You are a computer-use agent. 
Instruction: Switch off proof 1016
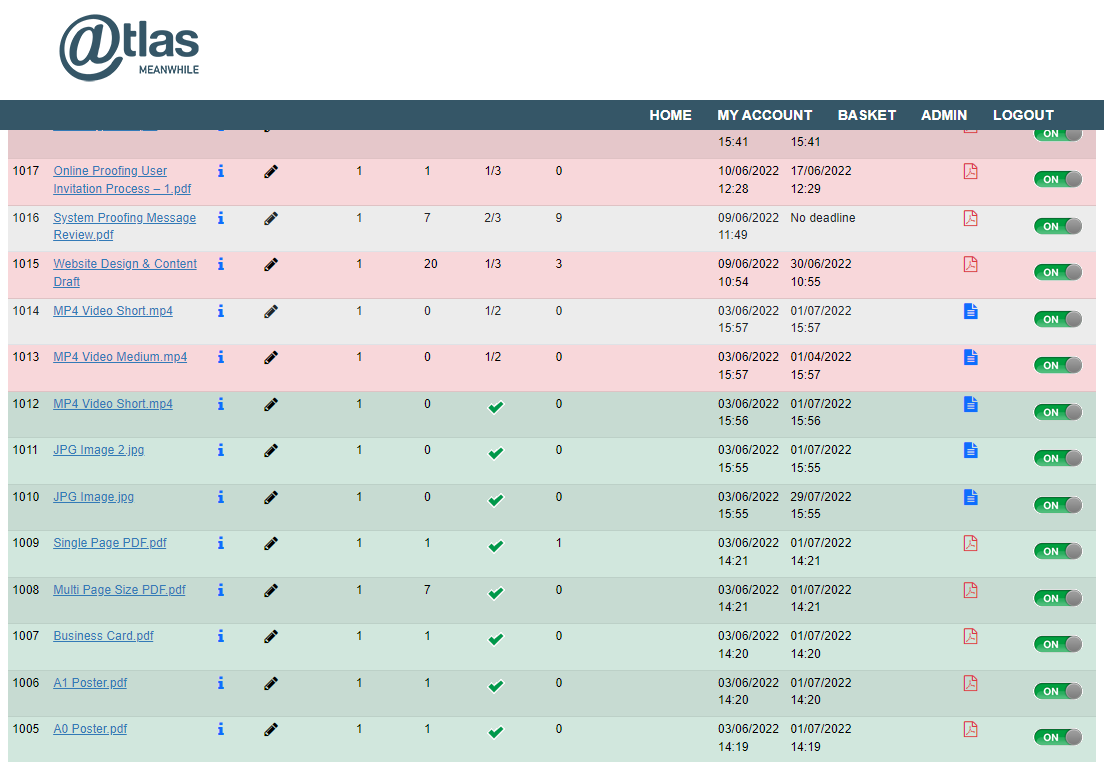pyautogui.click(x=1058, y=226)
